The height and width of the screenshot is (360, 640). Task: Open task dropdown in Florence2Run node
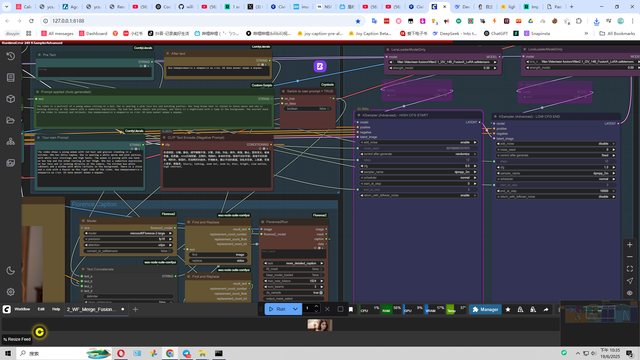[294, 263]
